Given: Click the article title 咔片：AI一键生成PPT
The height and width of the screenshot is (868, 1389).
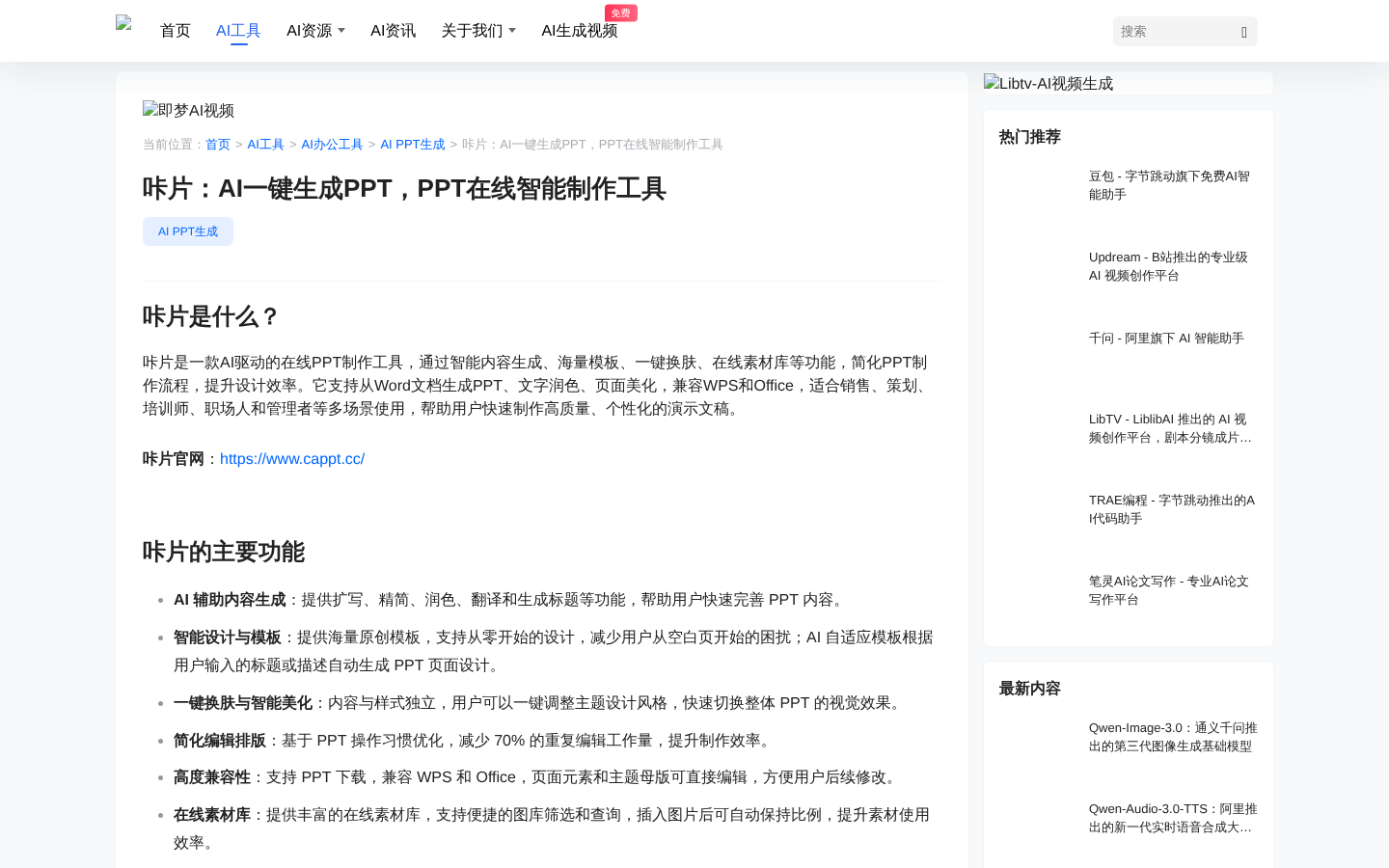Looking at the screenshot, I should [404, 188].
